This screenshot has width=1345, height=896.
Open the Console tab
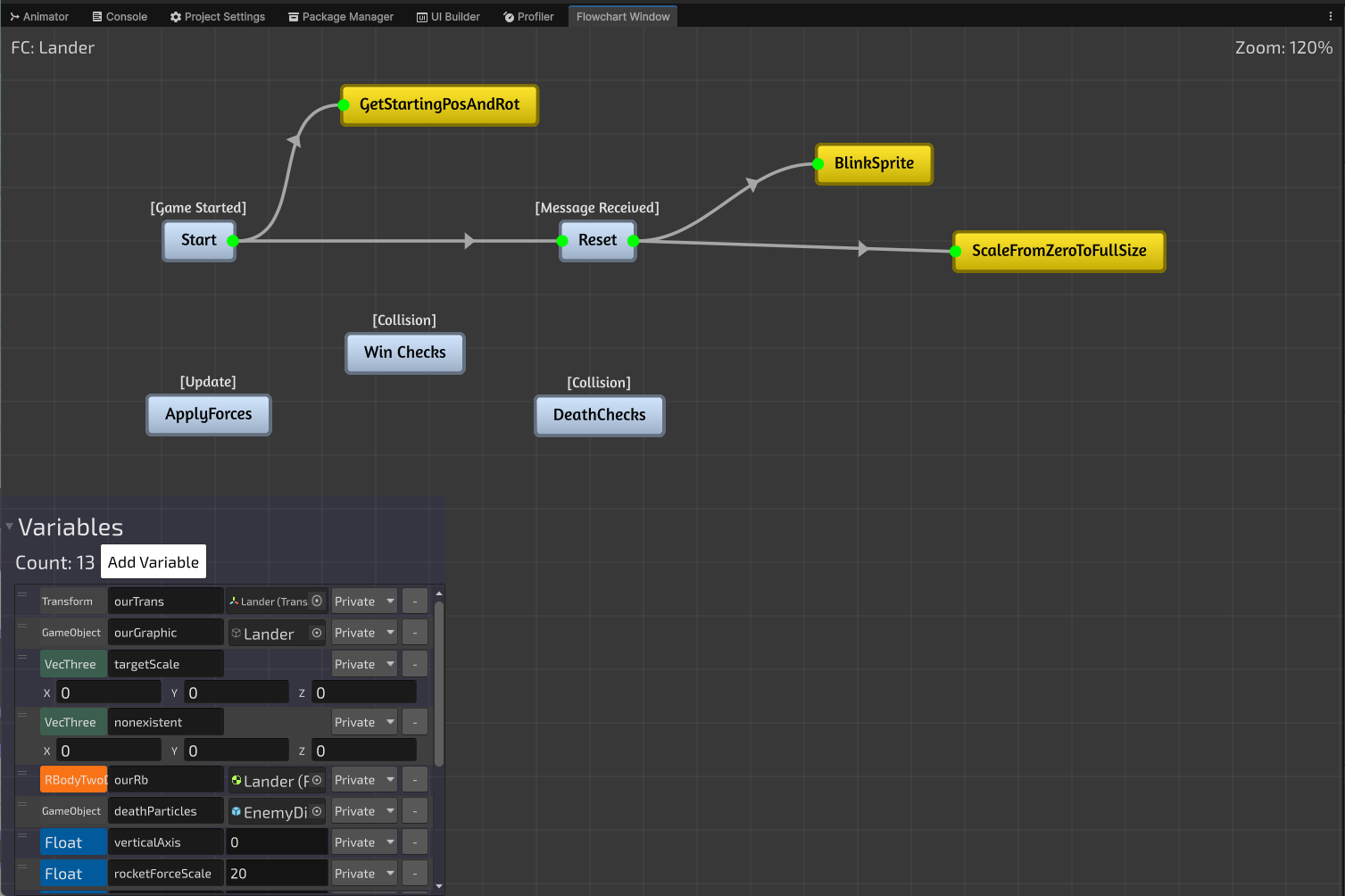click(120, 16)
